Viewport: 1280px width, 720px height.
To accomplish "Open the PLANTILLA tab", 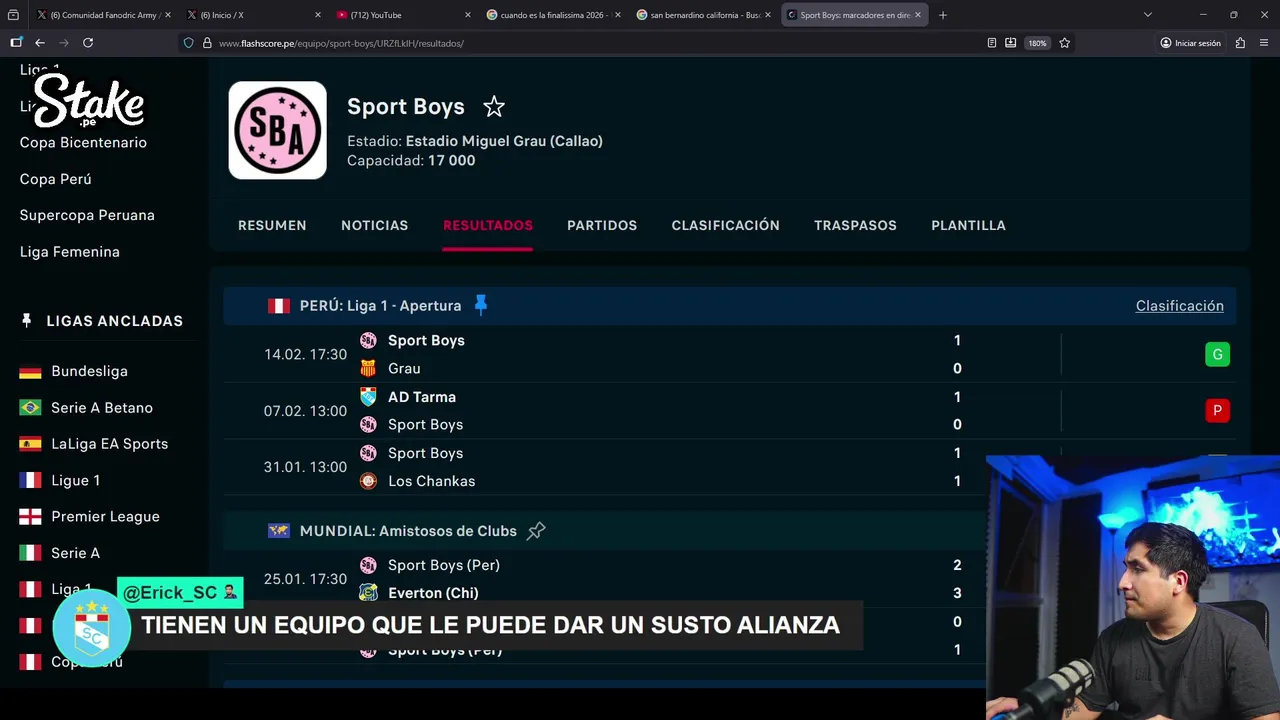I will tap(968, 225).
